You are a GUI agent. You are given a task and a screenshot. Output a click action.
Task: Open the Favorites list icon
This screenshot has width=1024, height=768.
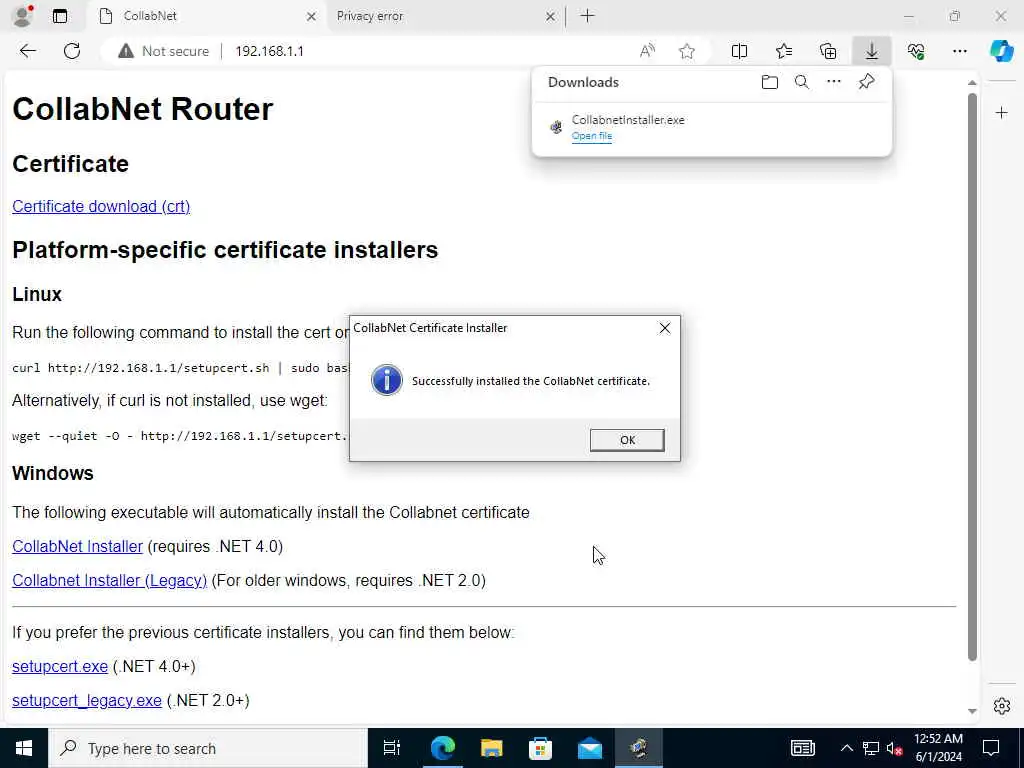(784, 51)
